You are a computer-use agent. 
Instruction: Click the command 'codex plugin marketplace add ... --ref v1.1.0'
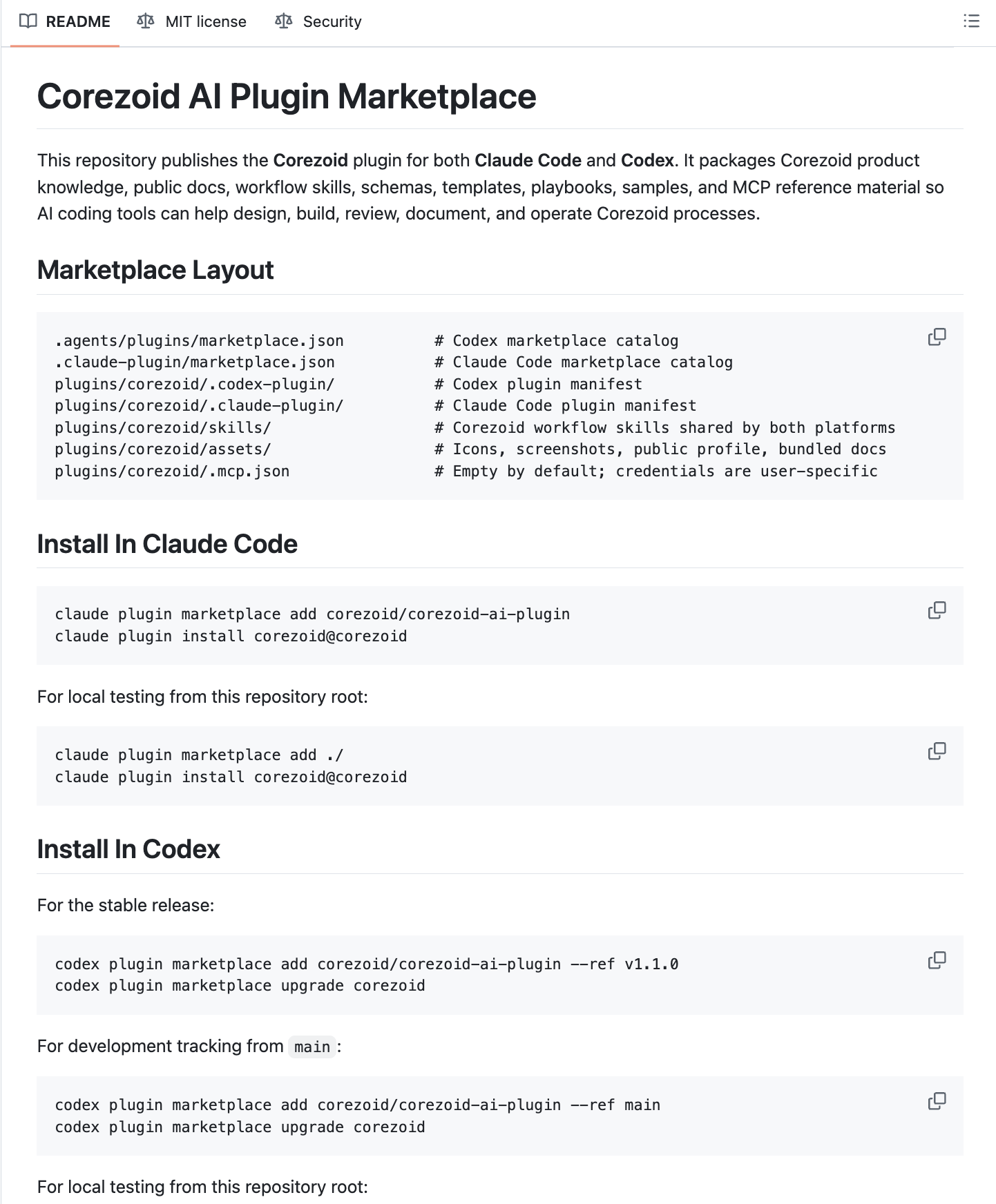click(367, 964)
